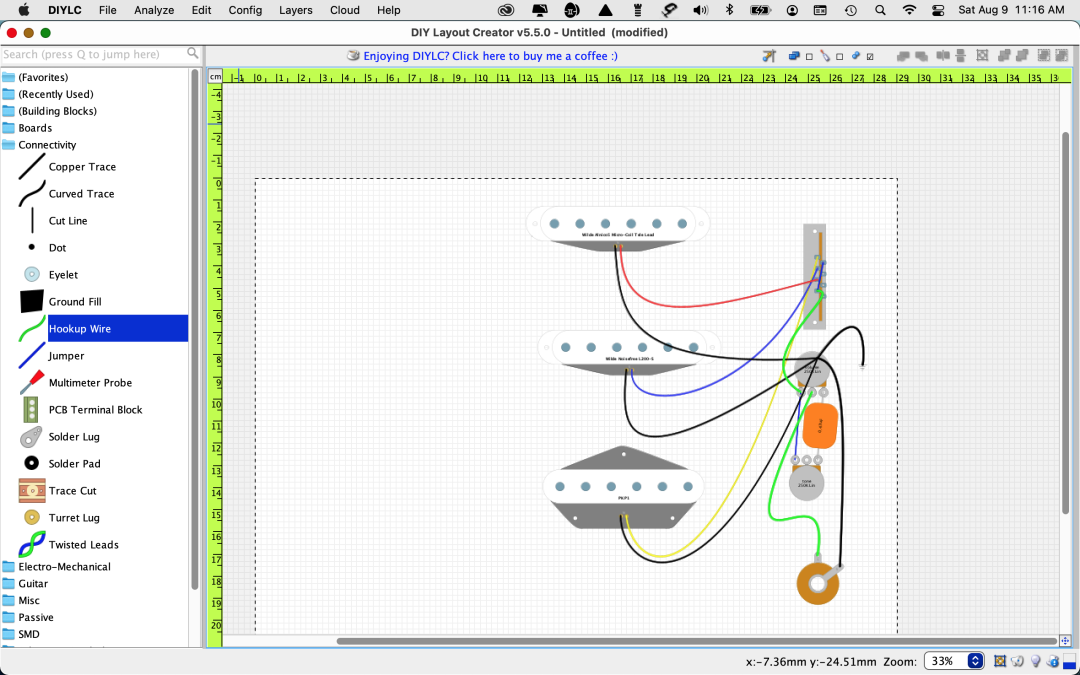Click the 'buy me a coffee' link
1080x675 pixels.
490,56
